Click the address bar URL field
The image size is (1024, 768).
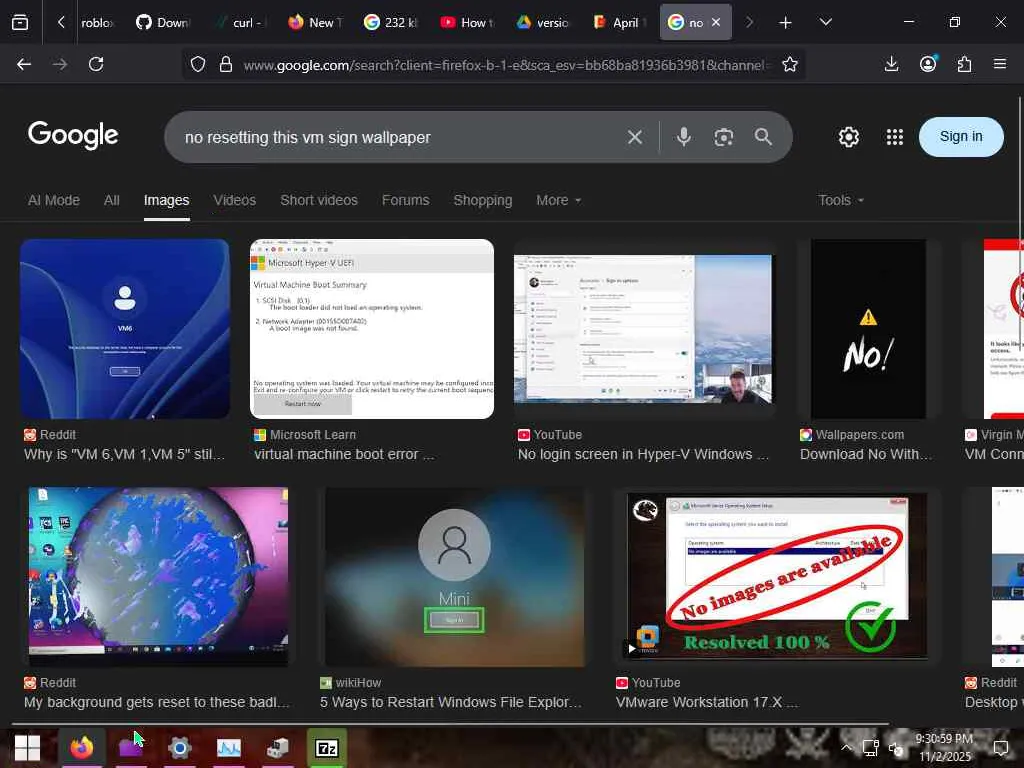click(506, 65)
